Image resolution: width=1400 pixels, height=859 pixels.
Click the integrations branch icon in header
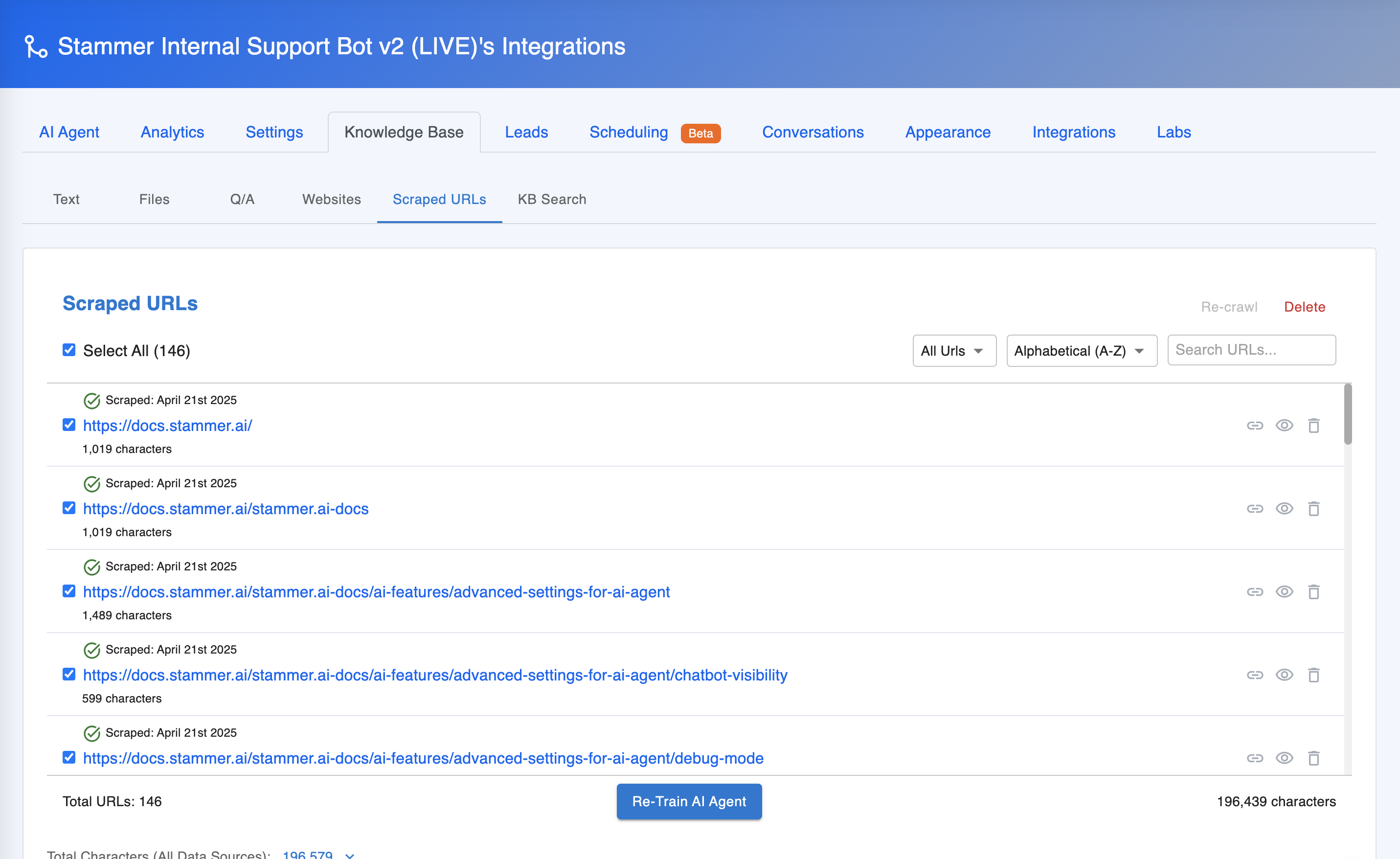point(36,46)
